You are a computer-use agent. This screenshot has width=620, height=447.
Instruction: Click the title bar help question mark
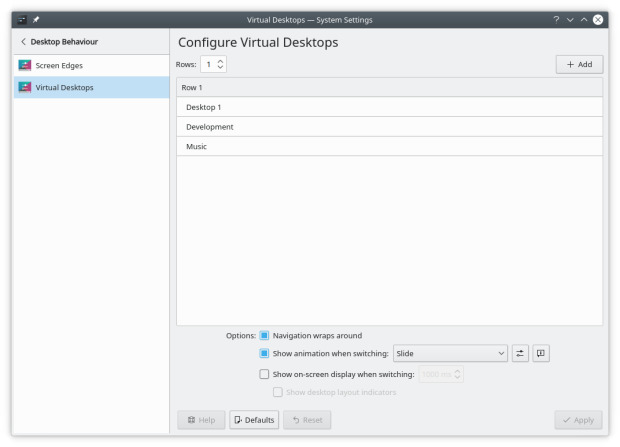(556, 20)
